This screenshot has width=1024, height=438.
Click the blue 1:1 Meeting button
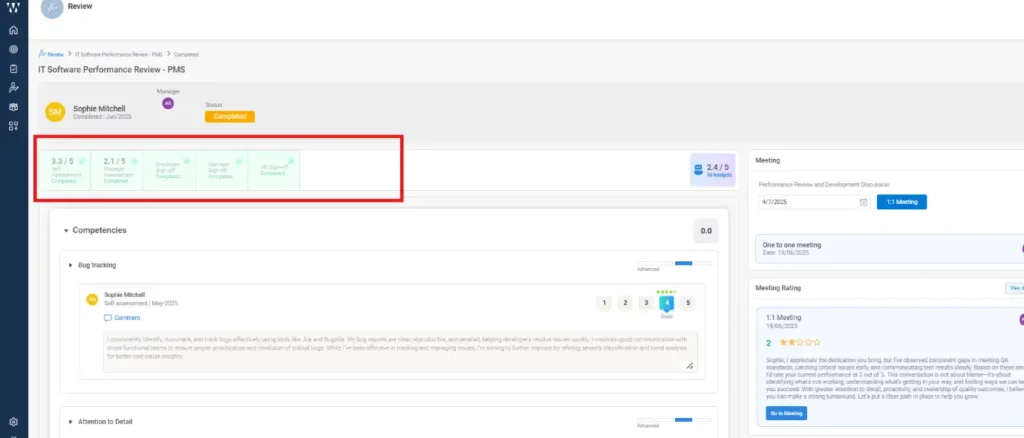point(901,202)
